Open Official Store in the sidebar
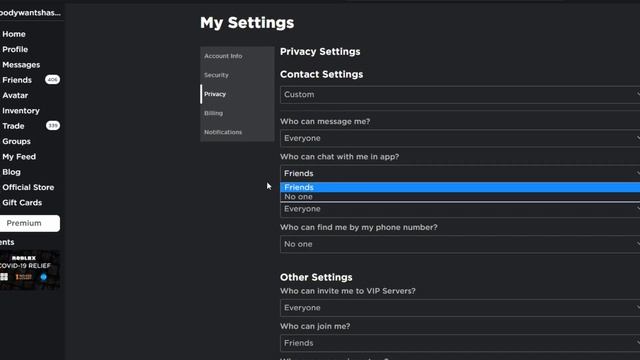The height and width of the screenshot is (360, 640). (28, 187)
